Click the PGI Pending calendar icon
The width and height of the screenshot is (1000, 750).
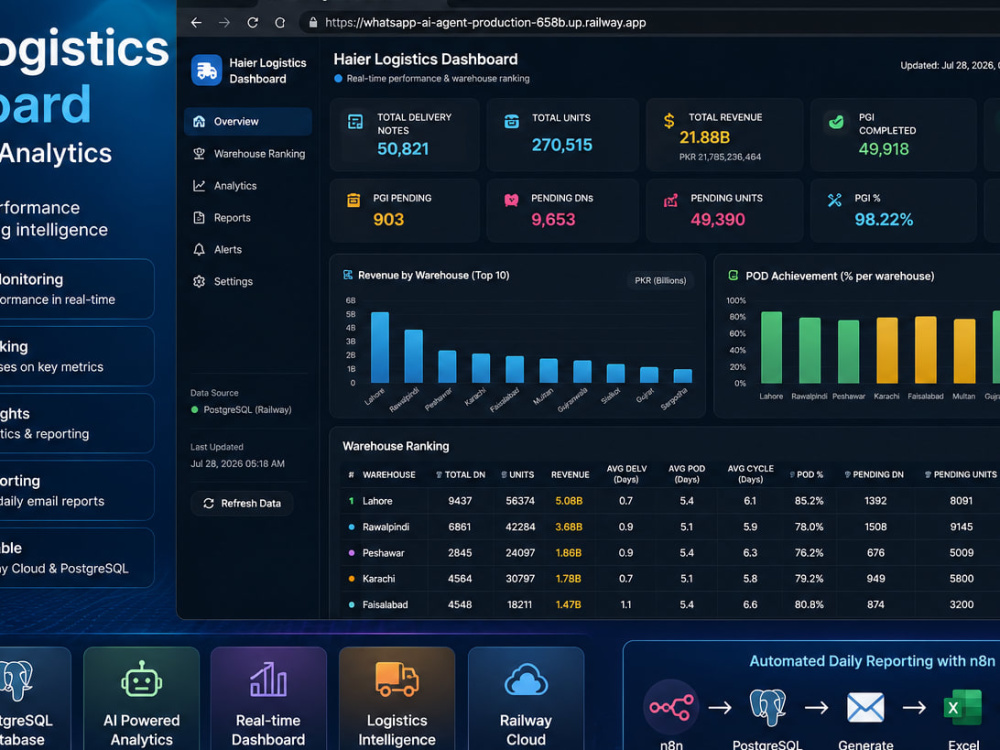tap(353, 200)
